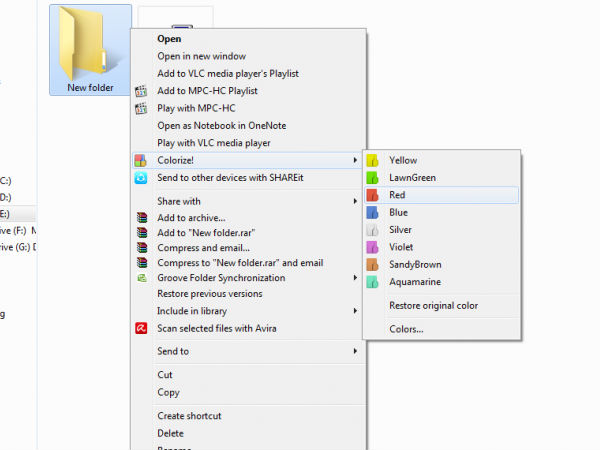Screen dimensions: 600x450
Task: Select the (F:) drive in navigation pane
Action: coord(18,231)
